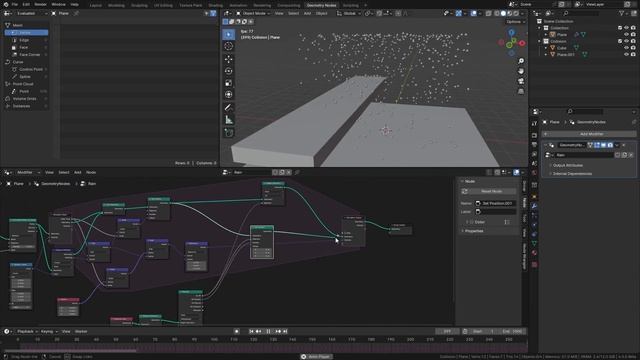Viewport: 640px width, 360px height.
Task: Select the Scale tool in viewport toolbar
Action: pyautogui.click(x=229, y=83)
